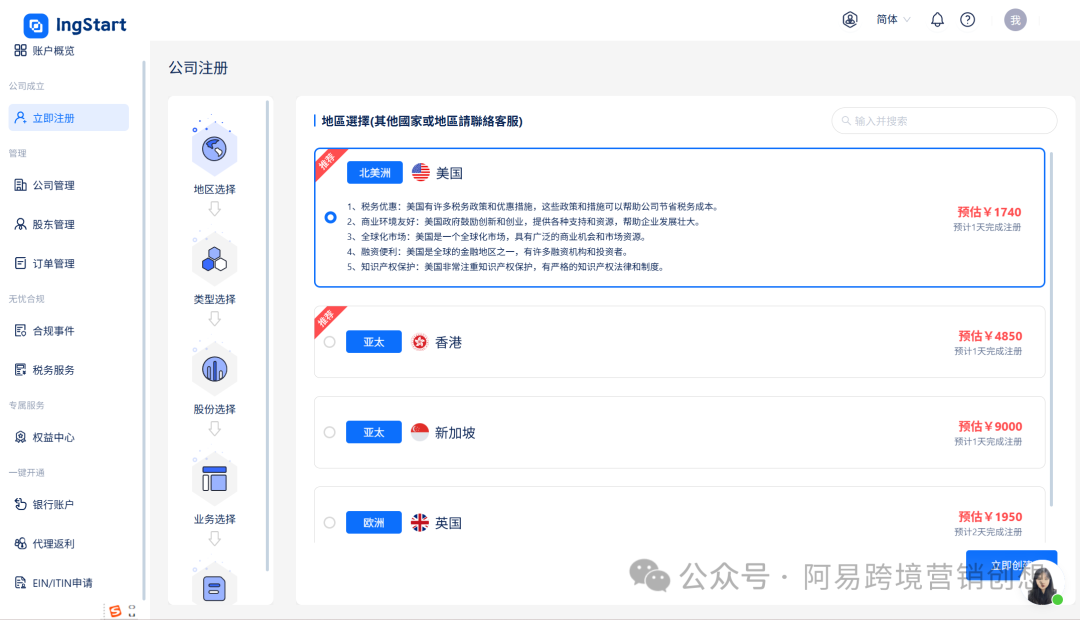Click the search input field

(x=944, y=120)
